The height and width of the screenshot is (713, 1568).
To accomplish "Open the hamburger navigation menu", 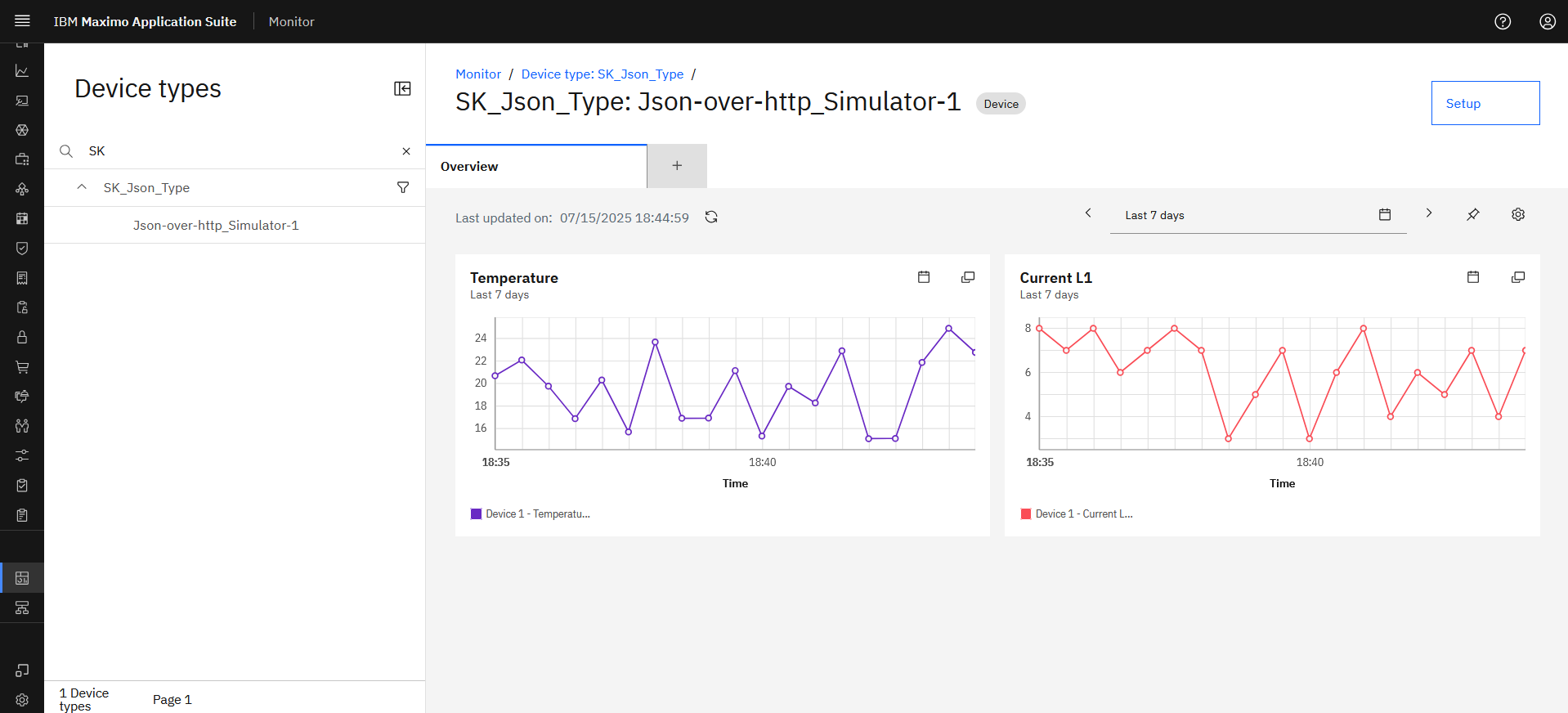I will point(22,21).
